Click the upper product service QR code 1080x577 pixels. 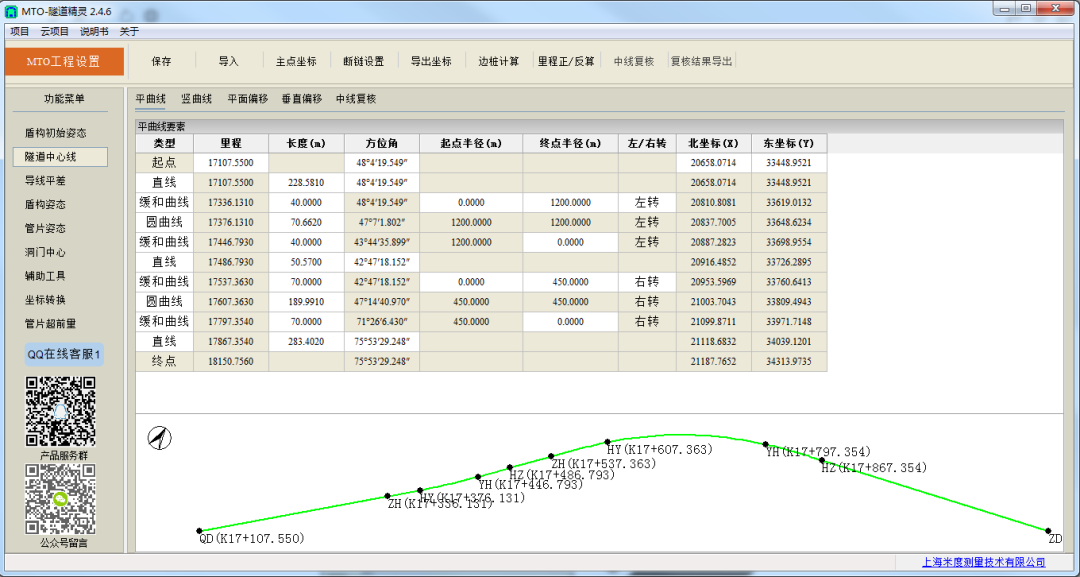click(61, 410)
